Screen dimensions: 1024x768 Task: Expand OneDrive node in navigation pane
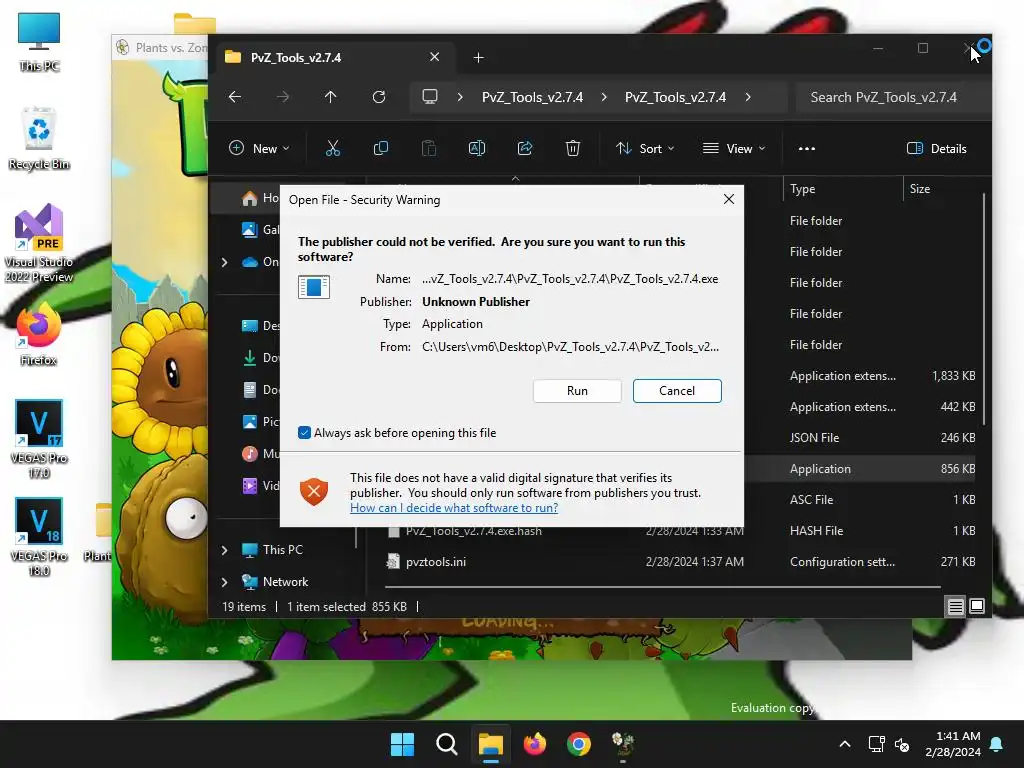point(225,262)
